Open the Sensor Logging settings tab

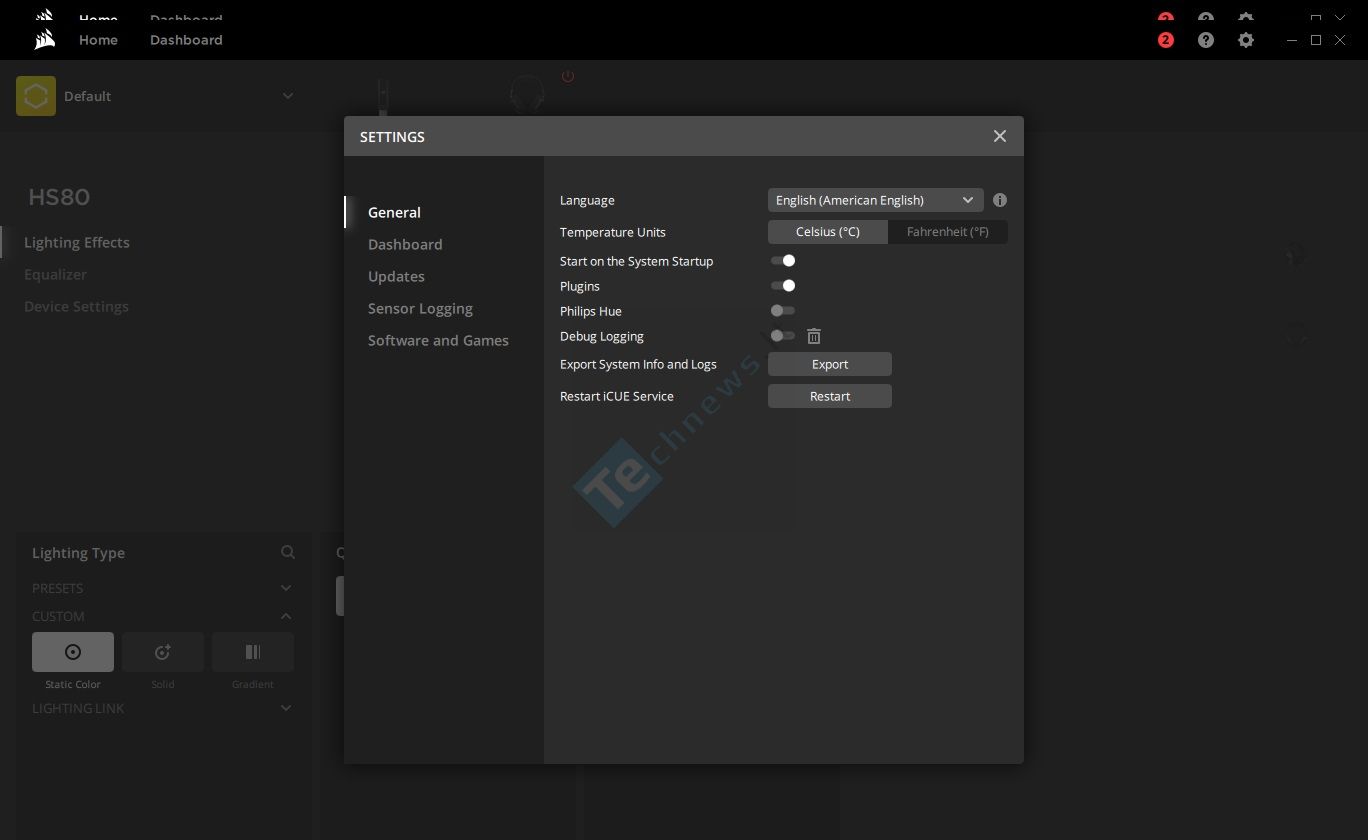click(x=420, y=308)
